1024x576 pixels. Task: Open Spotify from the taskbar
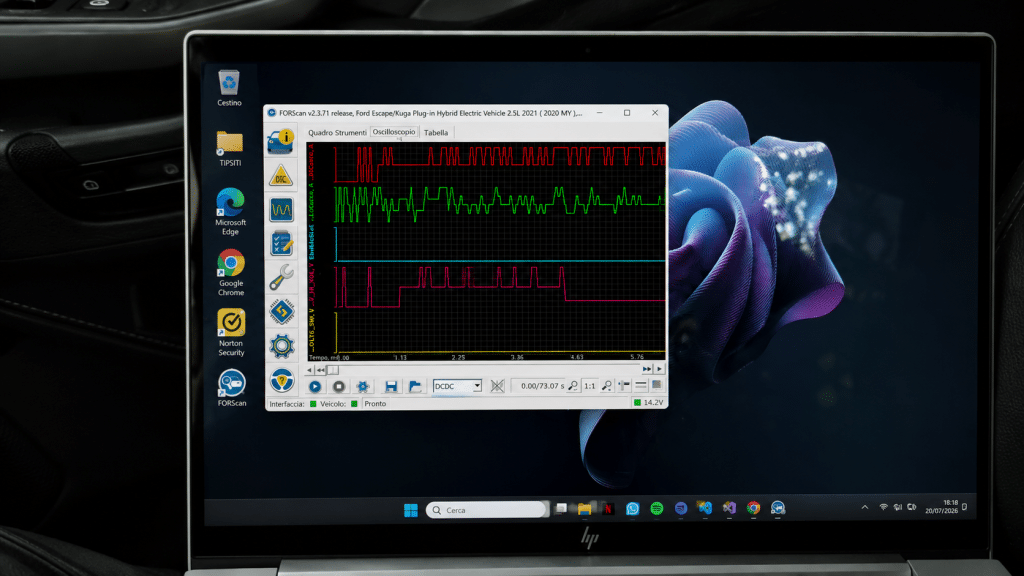pyautogui.click(x=656, y=509)
